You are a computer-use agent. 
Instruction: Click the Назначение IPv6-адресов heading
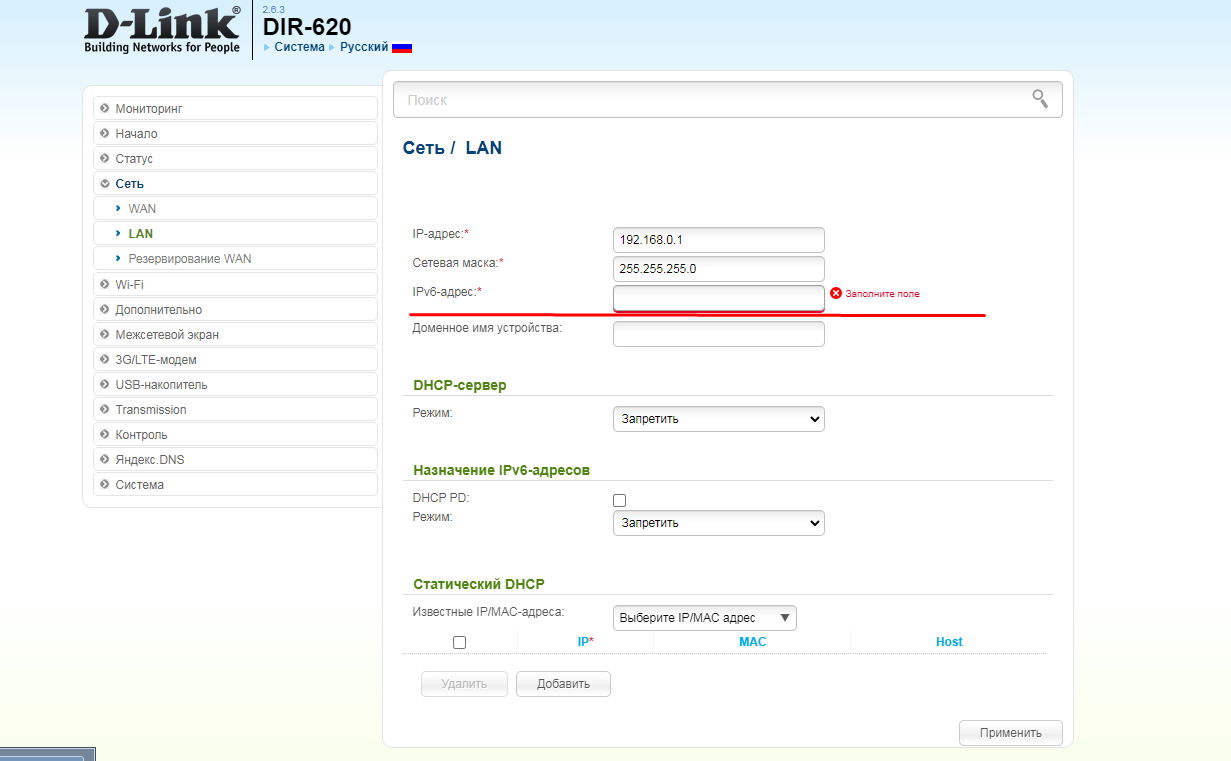tap(502, 470)
